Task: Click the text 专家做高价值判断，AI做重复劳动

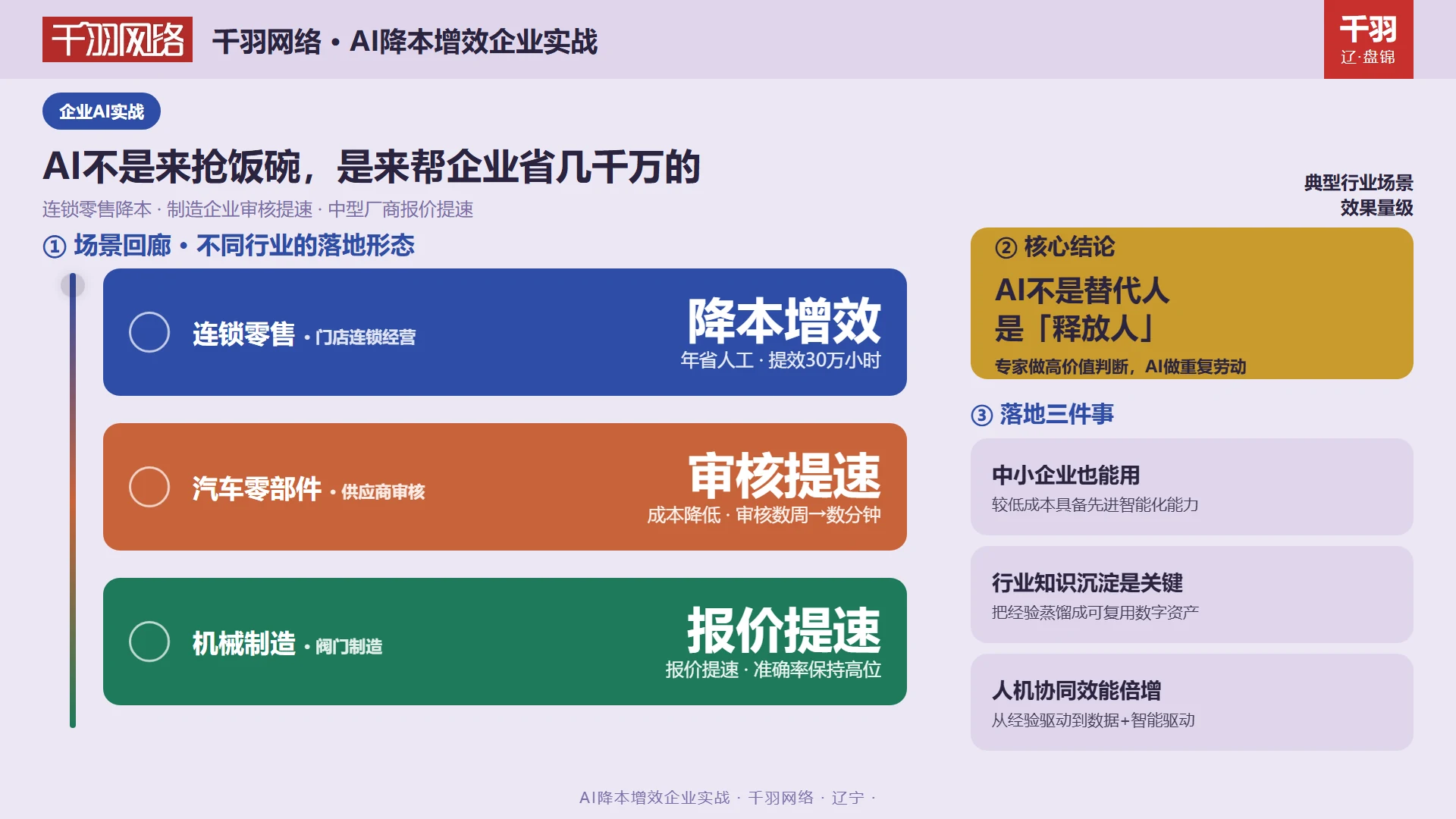Action: (1120, 366)
